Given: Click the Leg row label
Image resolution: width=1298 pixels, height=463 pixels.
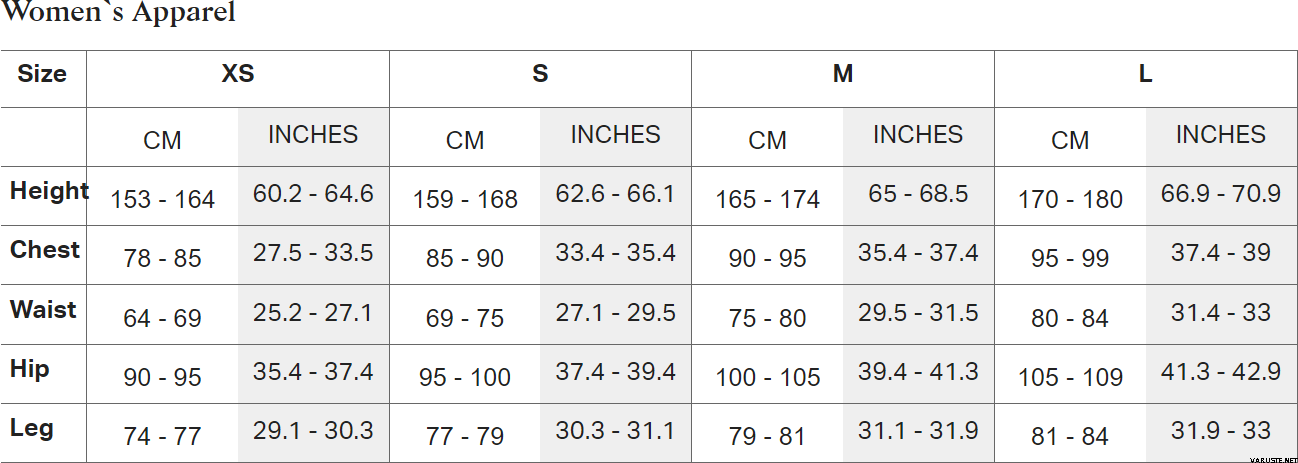Looking at the screenshot, I should (x=31, y=428).
